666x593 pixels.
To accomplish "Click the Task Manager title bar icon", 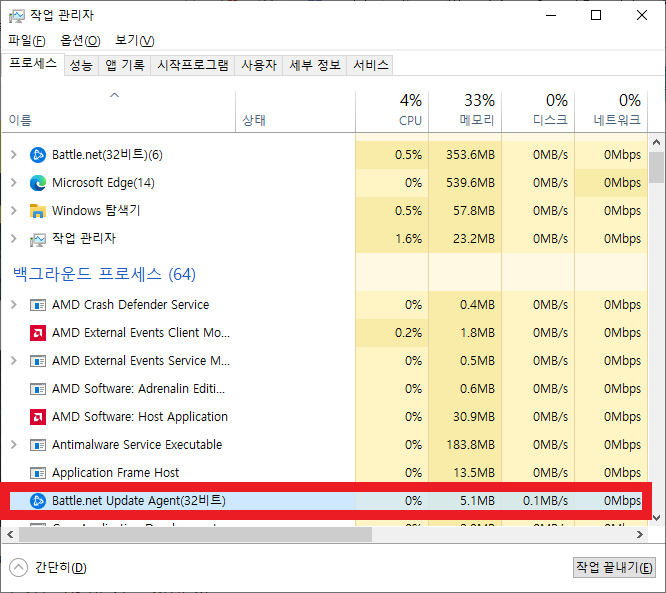I will pos(17,16).
